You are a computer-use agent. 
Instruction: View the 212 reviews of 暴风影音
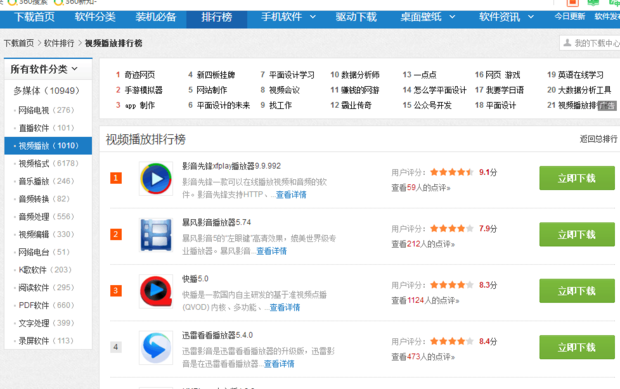click(423, 244)
